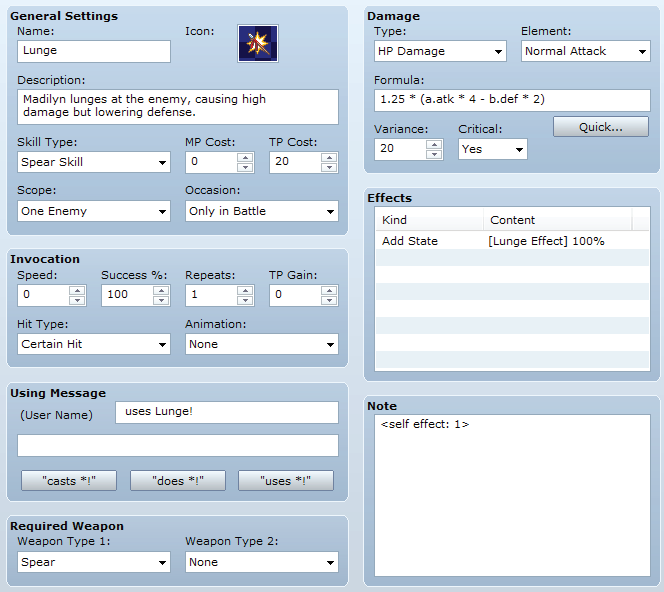The width and height of the screenshot is (664, 592).
Task: Click the "[Lunge Effect] 100%" content cell
Action: (546, 241)
